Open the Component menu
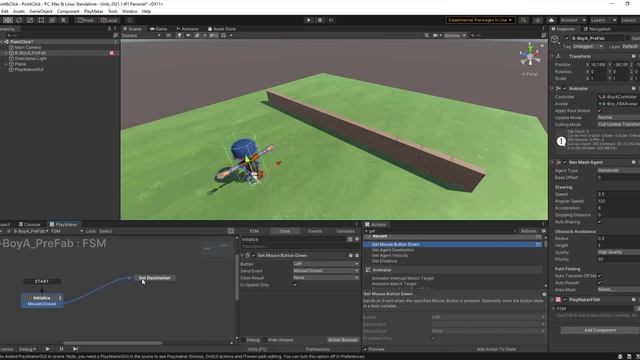640x360 pixels. pos(68,11)
